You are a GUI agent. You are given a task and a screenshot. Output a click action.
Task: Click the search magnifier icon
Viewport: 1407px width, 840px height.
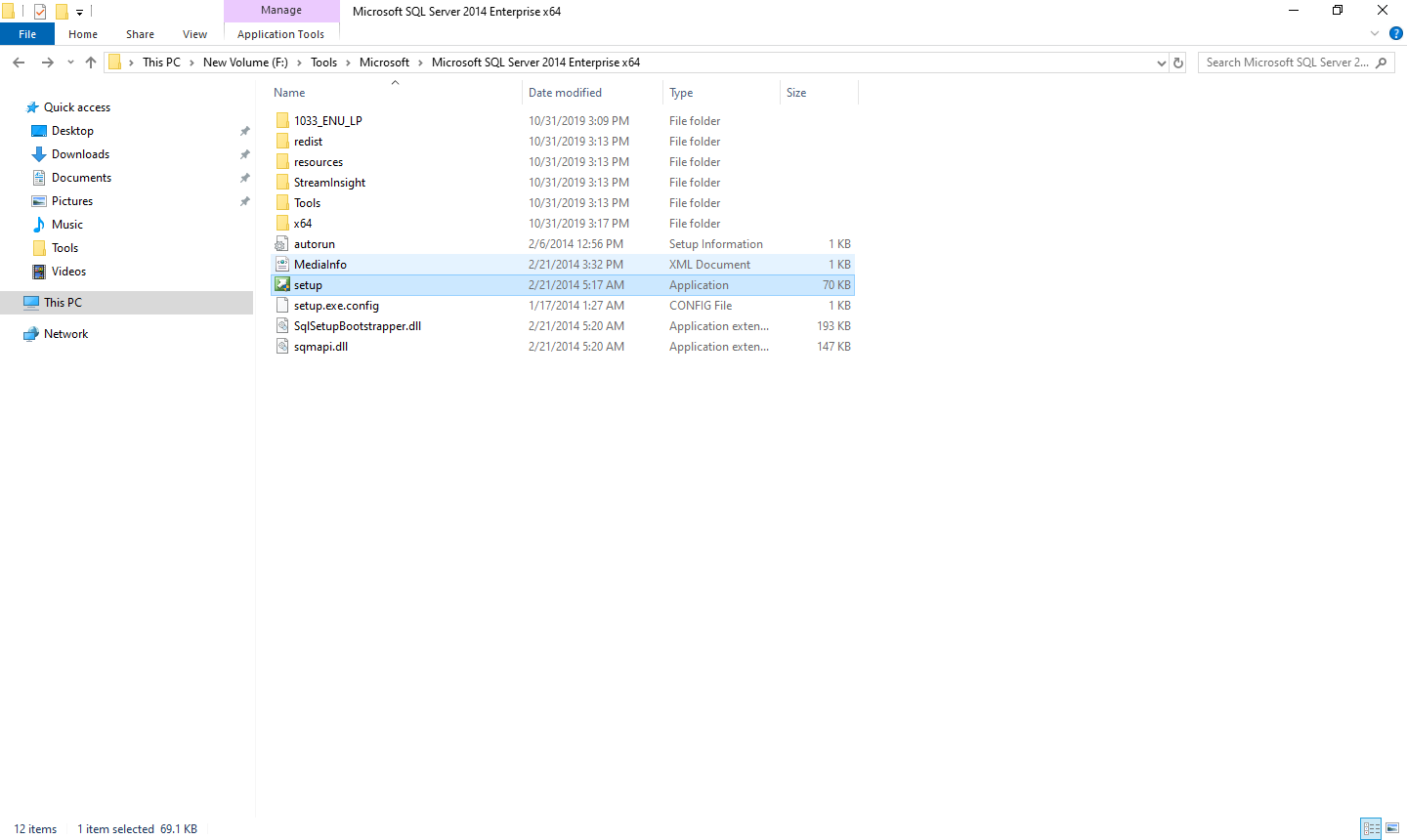[1382, 63]
